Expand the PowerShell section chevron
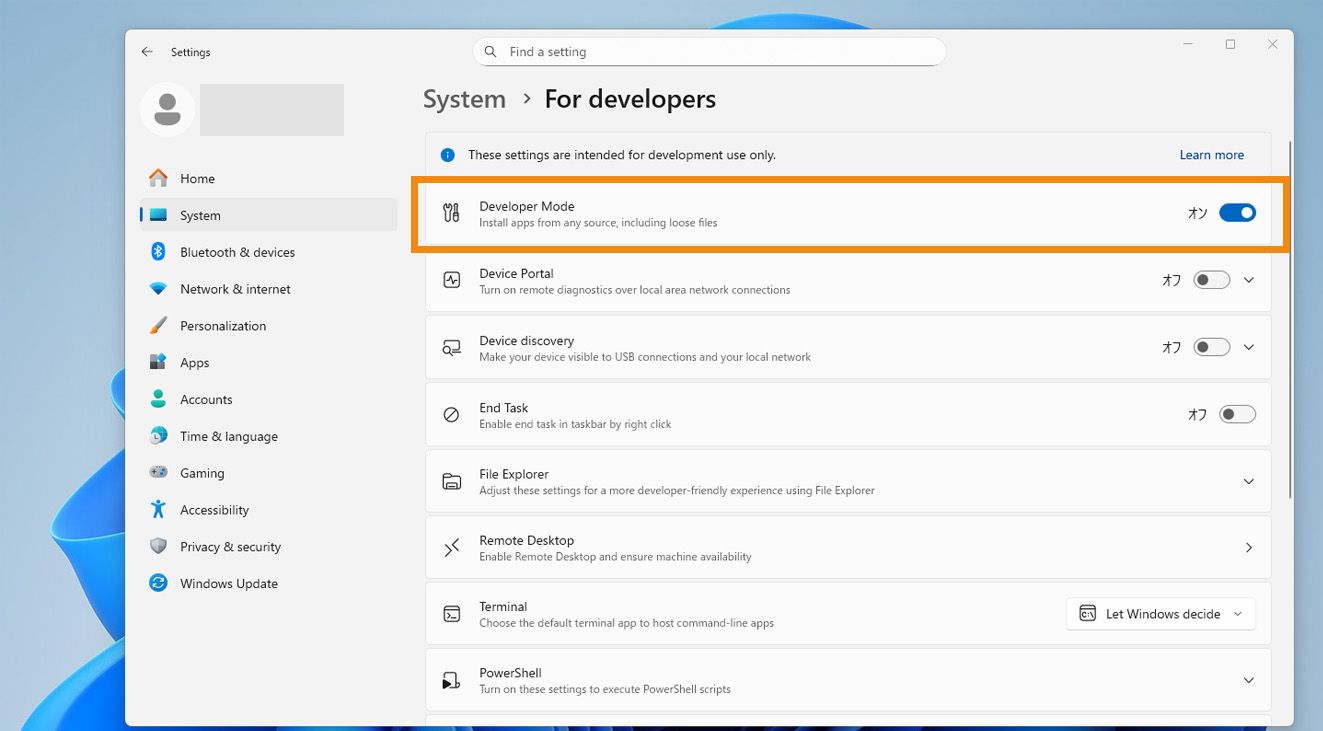Screen dimensions: 1323x731 pyautogui.click(x=1248, y=680)
